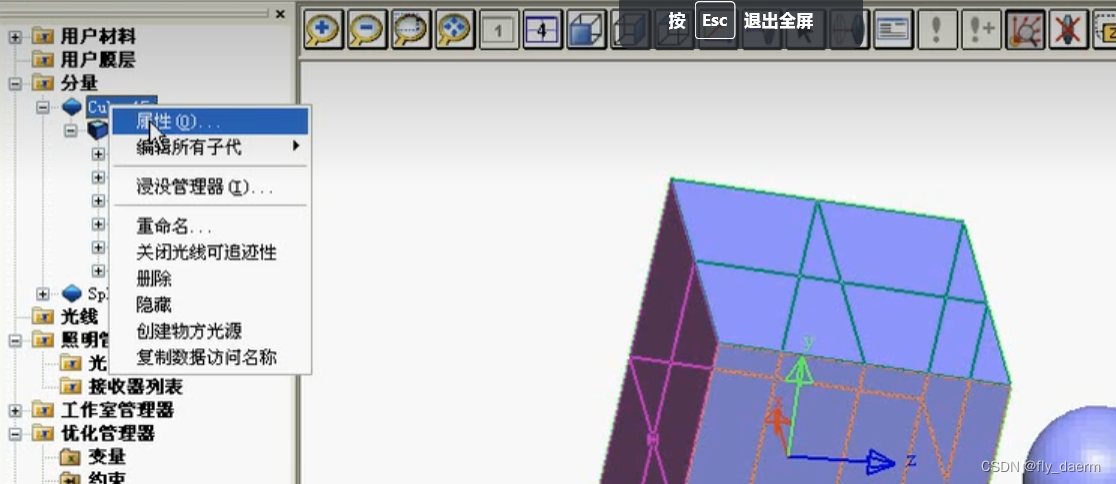Click the zoom in magnifier icon
The image size is (1116, 484).
[322, 29]
